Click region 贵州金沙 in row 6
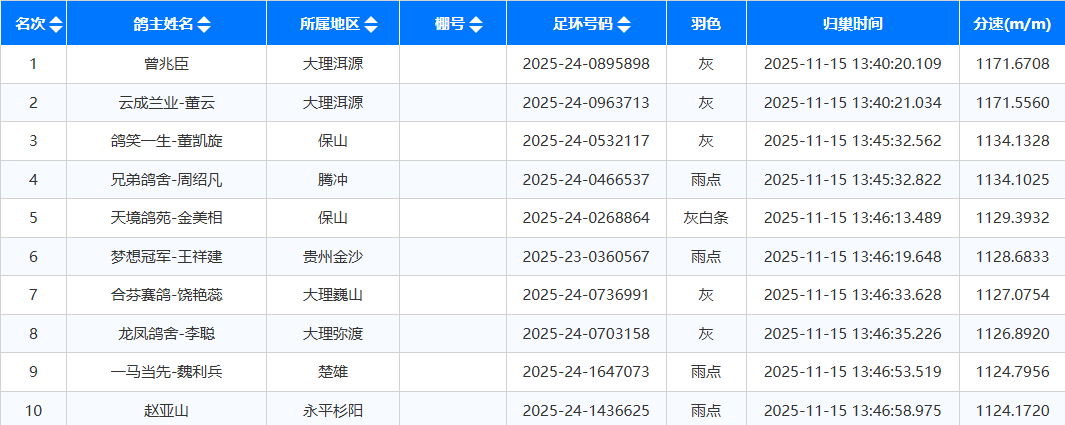The width and height of the screenshot is (1065, 425). (x=333, y=257)
